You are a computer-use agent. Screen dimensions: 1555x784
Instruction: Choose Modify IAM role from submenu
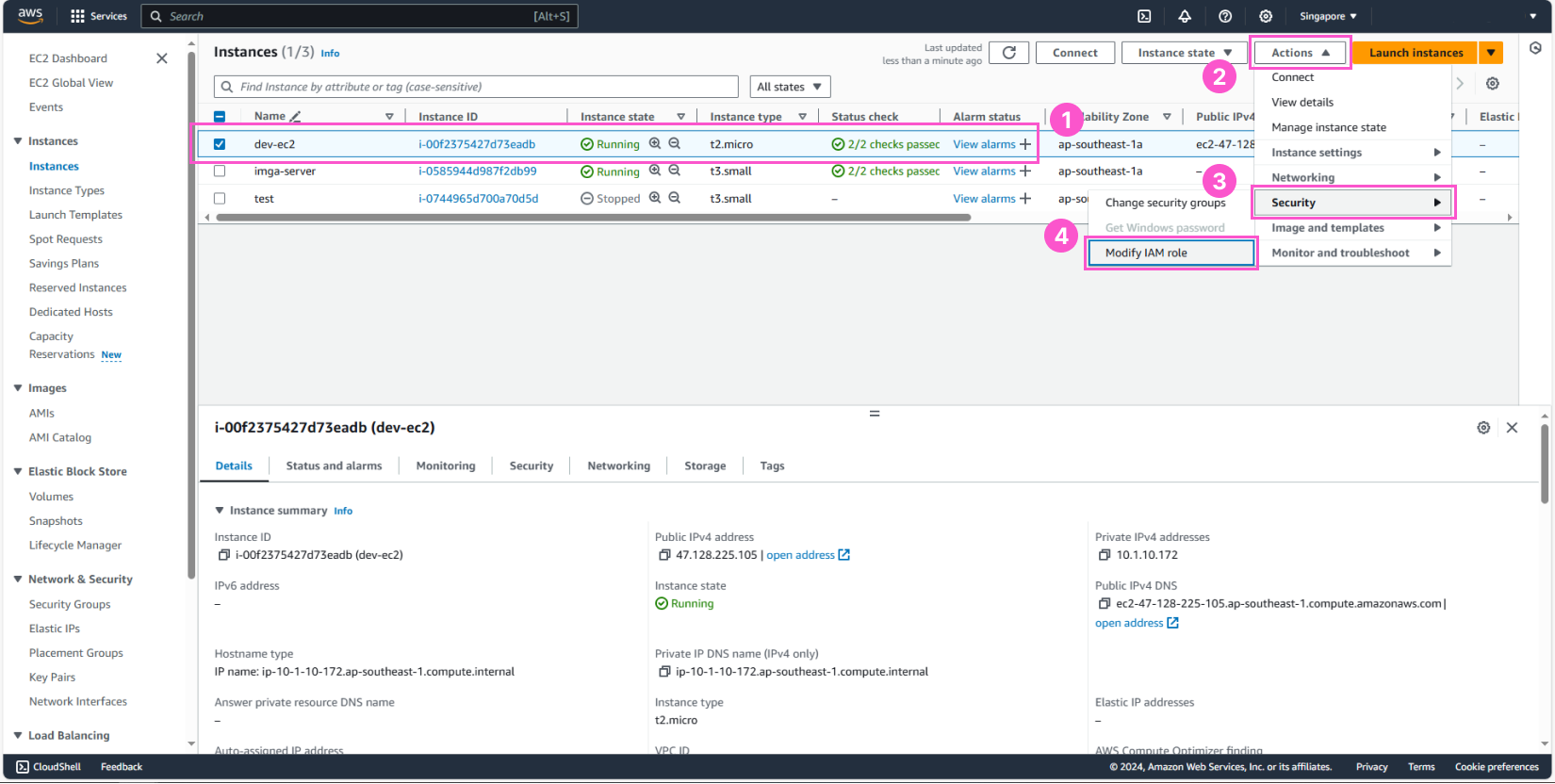[x=1171, y=253]
